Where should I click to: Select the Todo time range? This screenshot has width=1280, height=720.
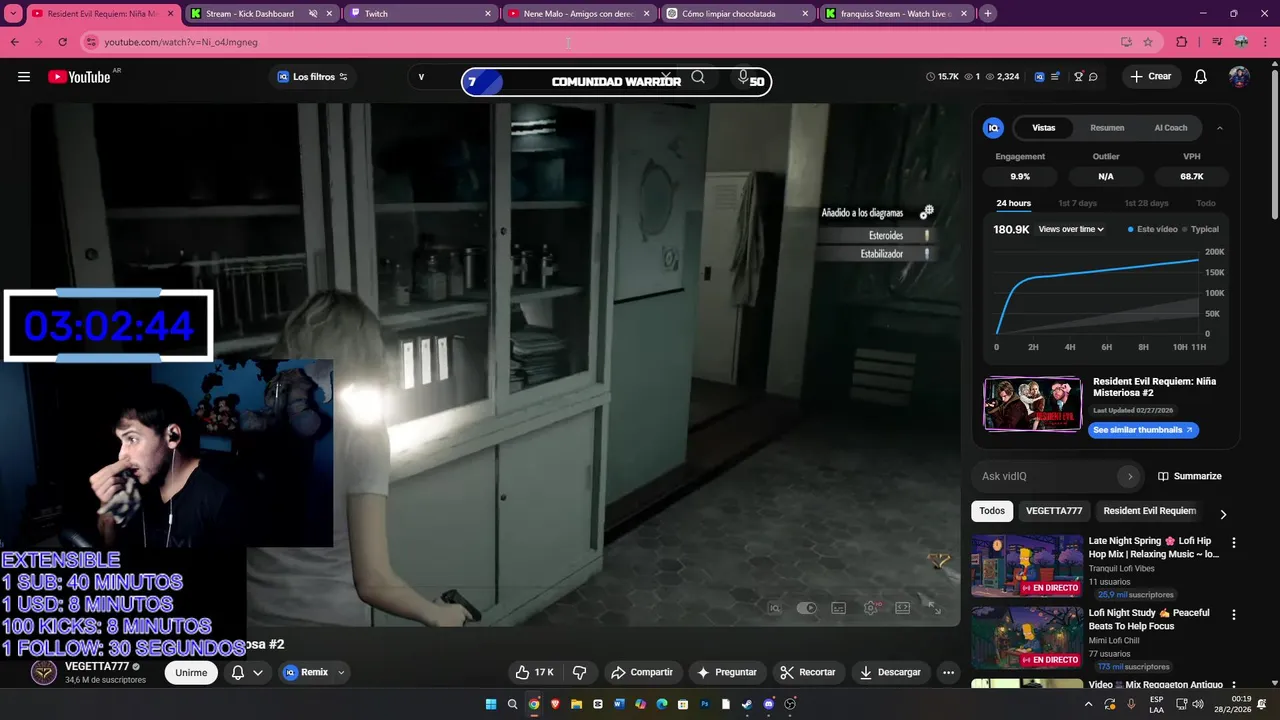1206,203
